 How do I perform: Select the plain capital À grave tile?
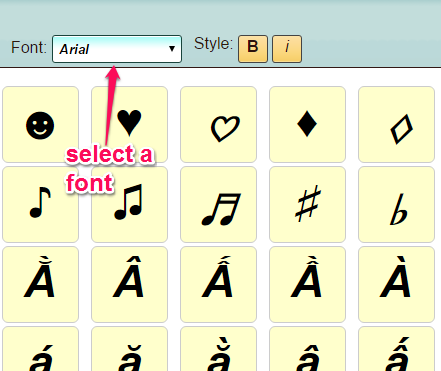point(396,285)
